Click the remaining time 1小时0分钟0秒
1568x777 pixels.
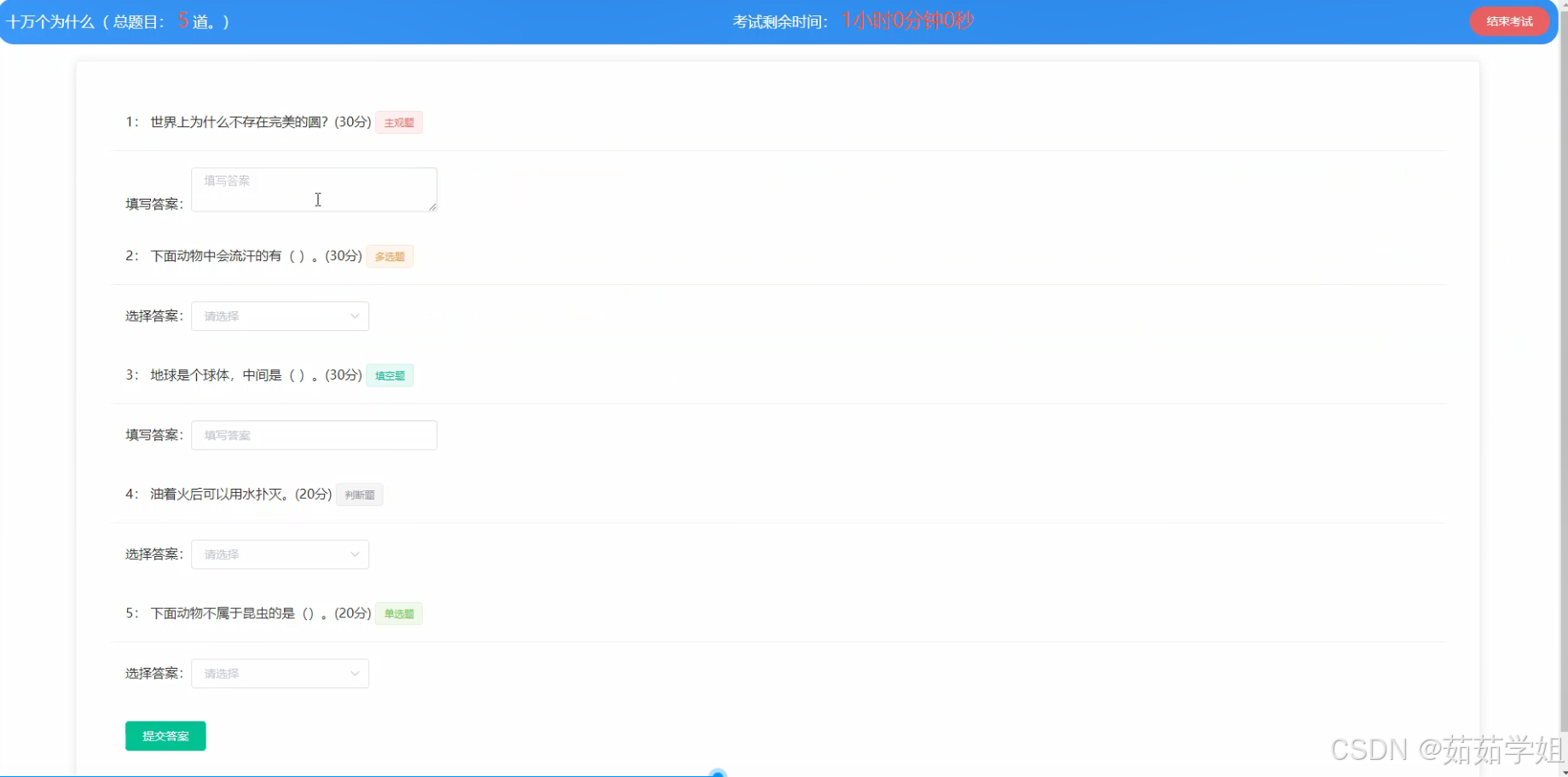[907, 20]
